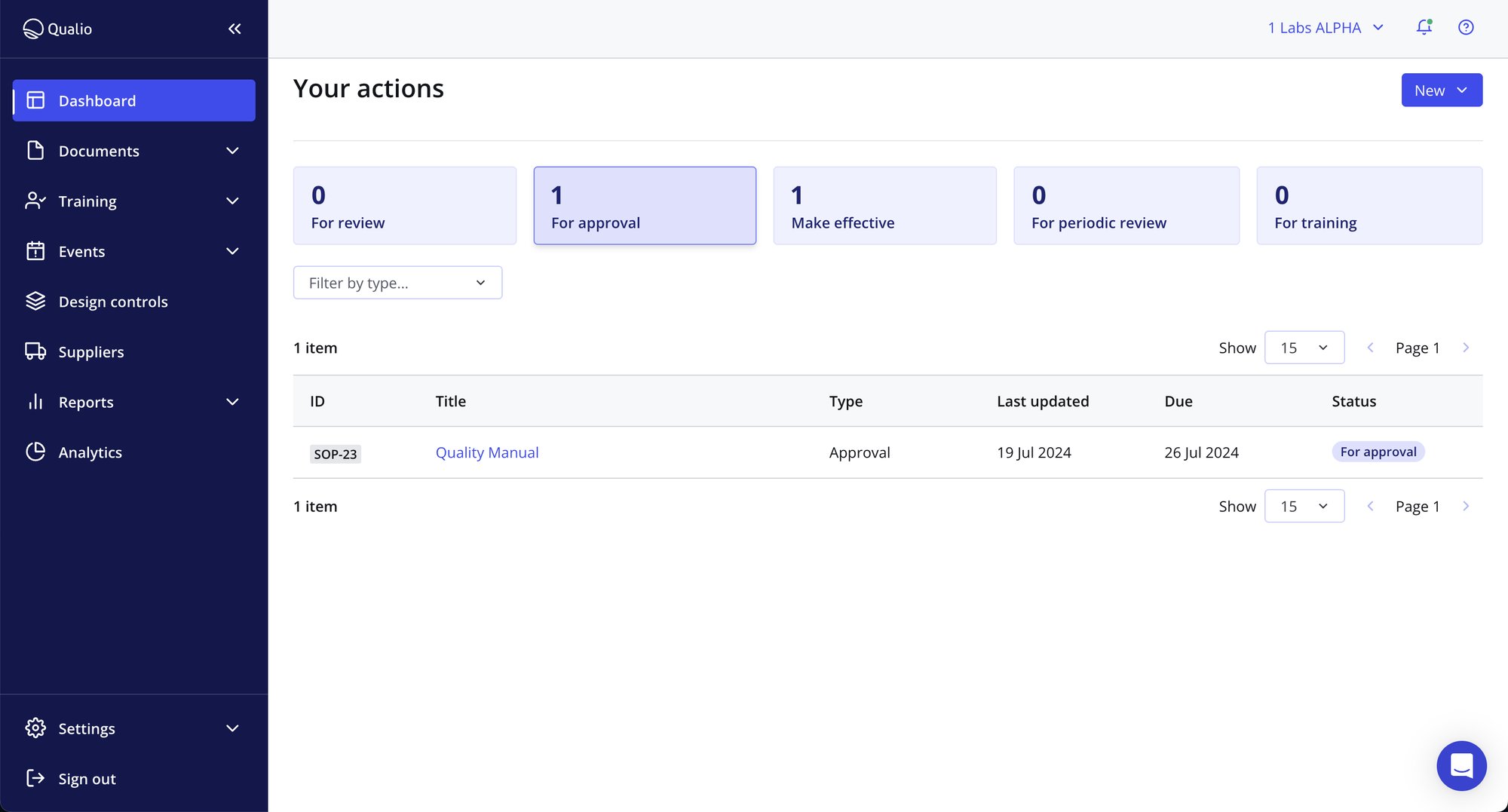Screen dimensions: 1508x812
Task: Open Reports via the bar chart icon
Action: [35, 401]
